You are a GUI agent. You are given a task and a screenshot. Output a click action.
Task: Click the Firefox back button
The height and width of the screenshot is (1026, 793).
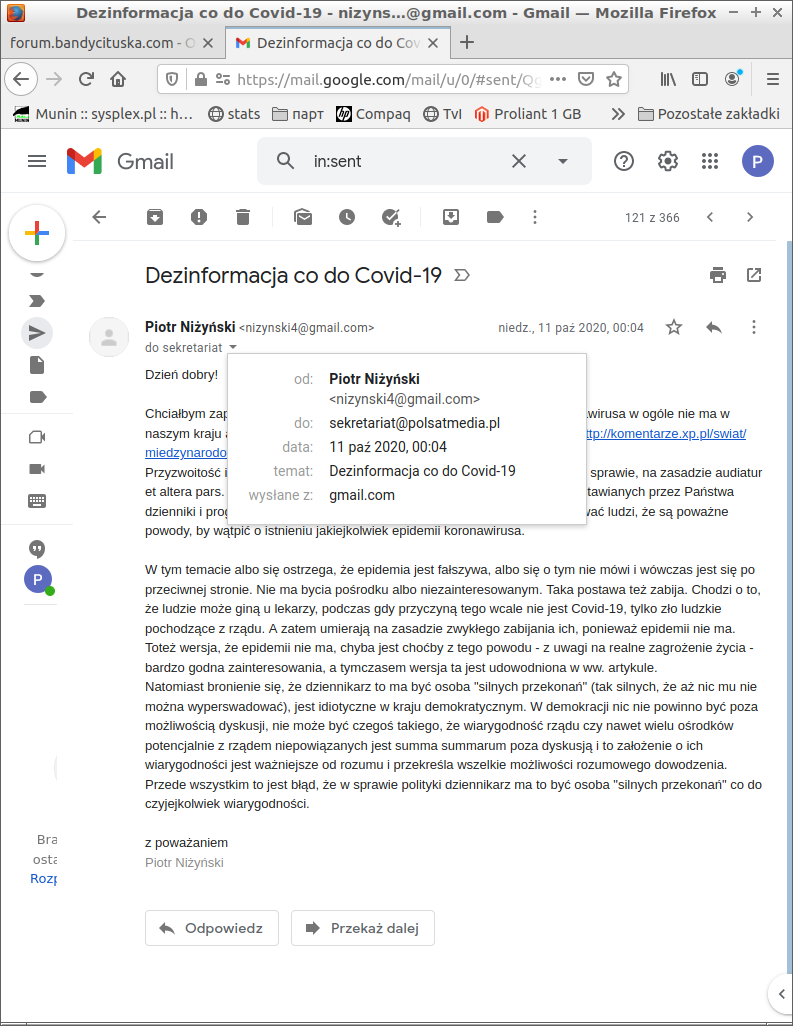21,79
